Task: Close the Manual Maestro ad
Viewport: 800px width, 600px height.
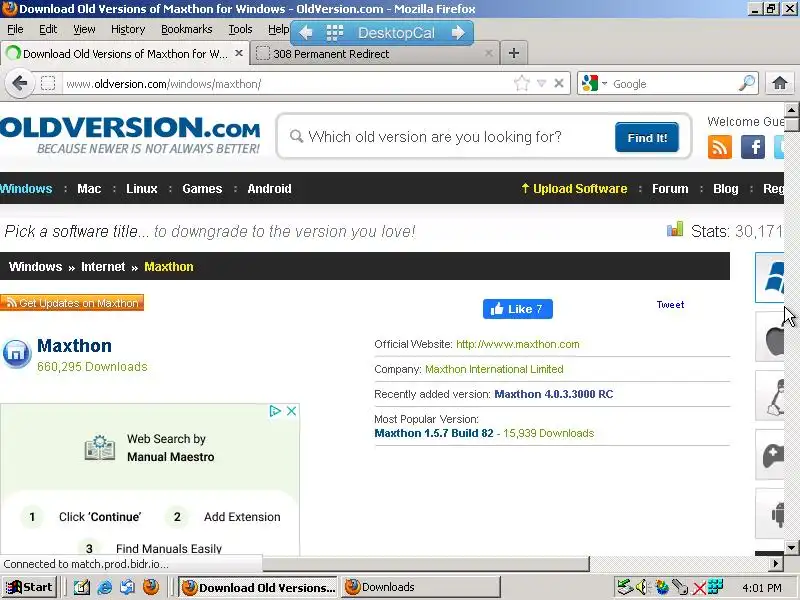Action: click(x=291, y=411)
